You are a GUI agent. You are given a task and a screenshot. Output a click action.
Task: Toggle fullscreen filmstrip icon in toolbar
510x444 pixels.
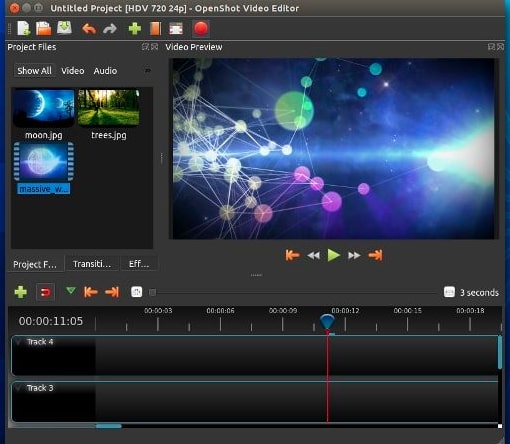(176, 29)
